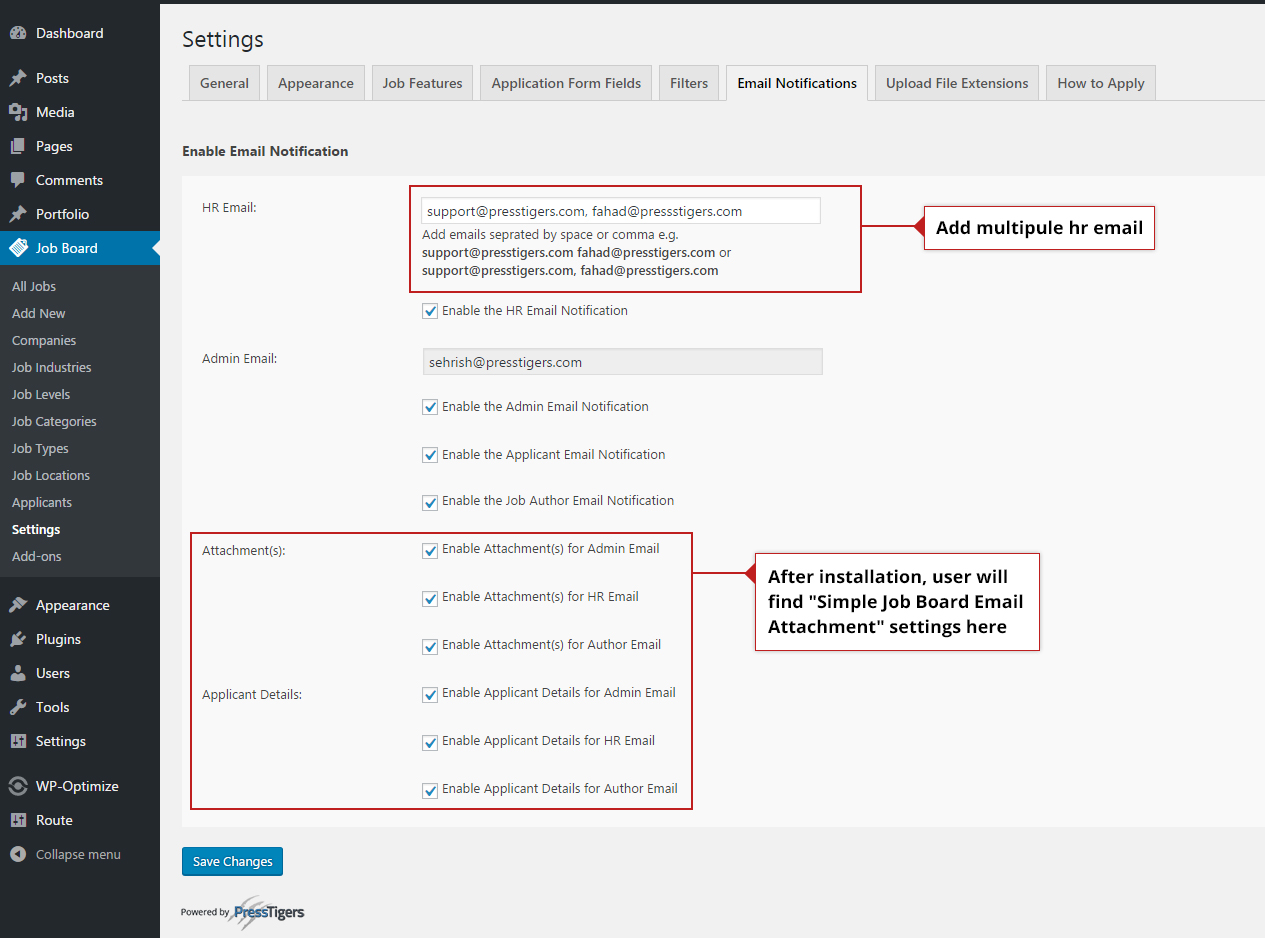Open the Add New job link
Viewport: 1265px width, 938px height.
(38, 313)
